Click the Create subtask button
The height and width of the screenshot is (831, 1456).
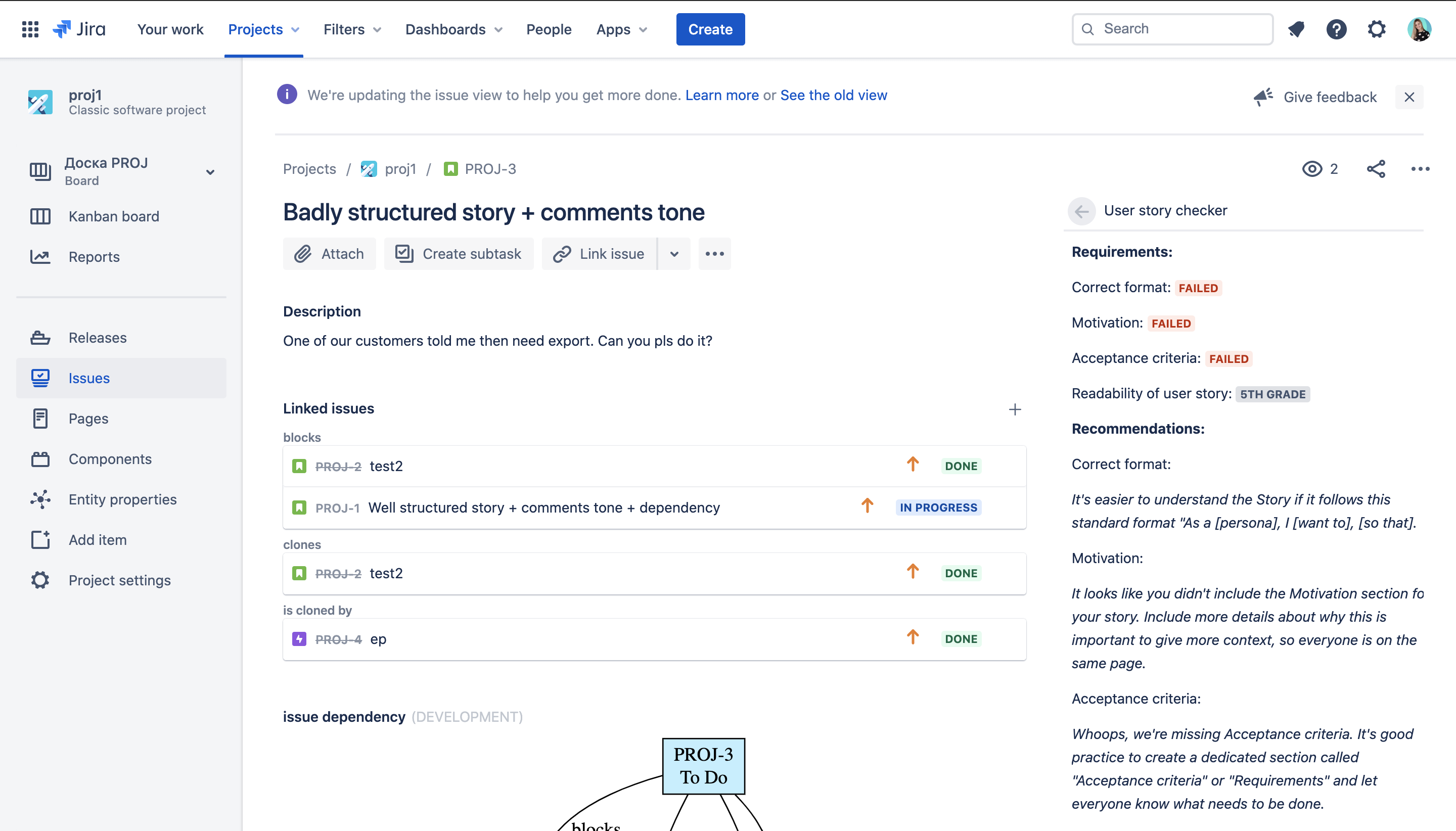click(x=459, y=254)
